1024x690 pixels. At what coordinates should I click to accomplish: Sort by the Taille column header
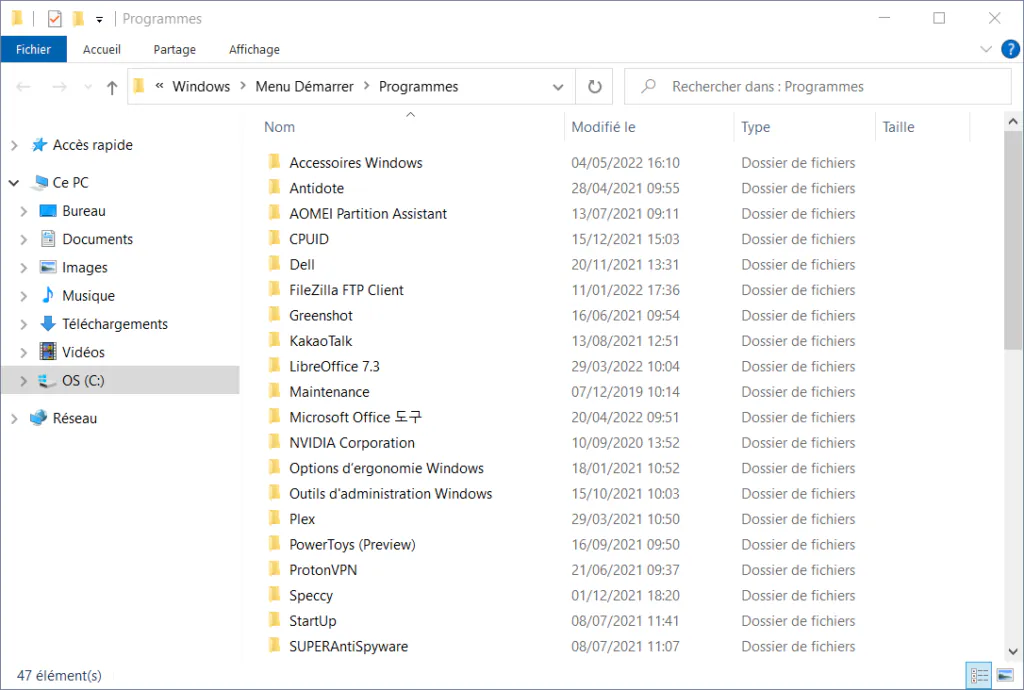point(899,127)
